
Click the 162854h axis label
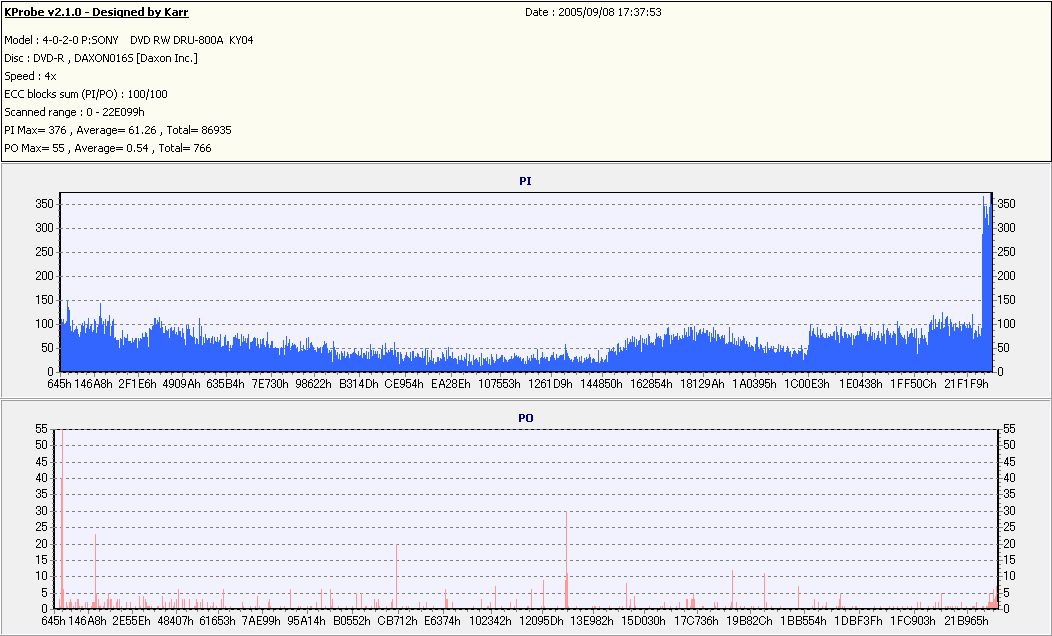(x=651, y=384)
